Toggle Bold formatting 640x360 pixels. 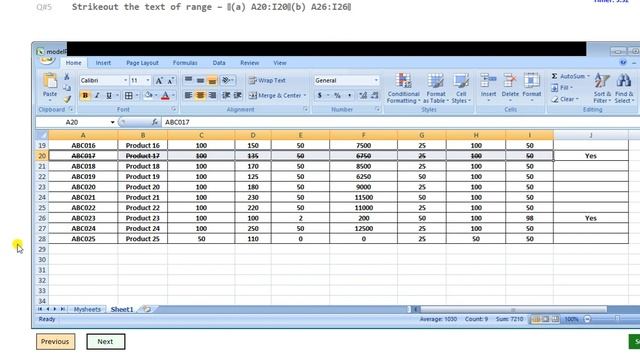coord(85,96)
